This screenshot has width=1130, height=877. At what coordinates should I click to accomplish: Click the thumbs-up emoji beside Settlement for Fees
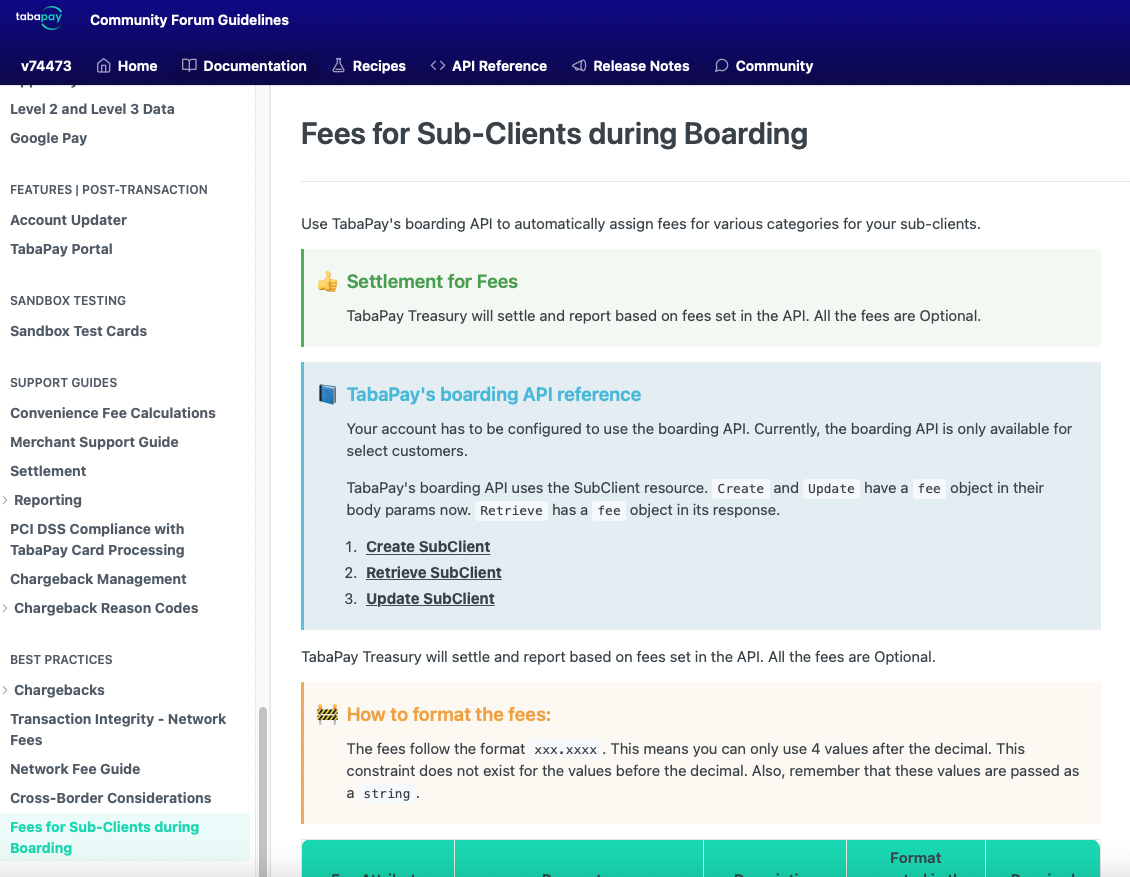327,282
